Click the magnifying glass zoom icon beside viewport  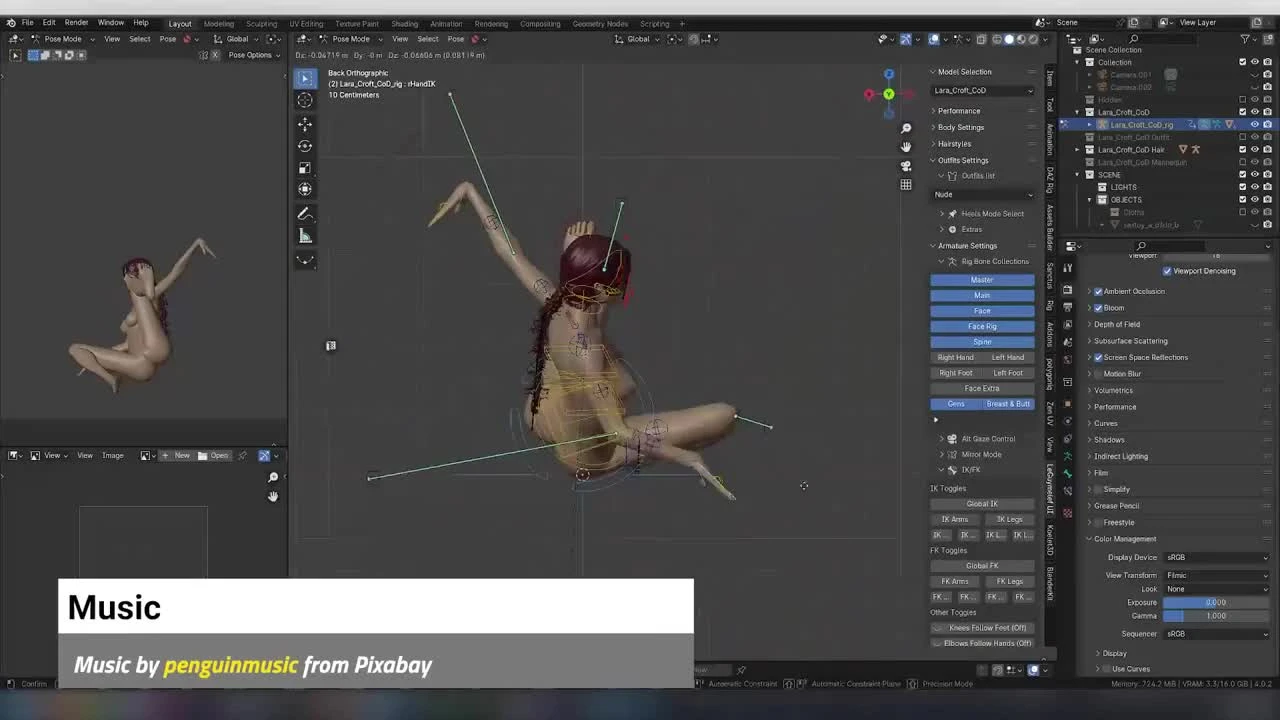tap(905, 128)
